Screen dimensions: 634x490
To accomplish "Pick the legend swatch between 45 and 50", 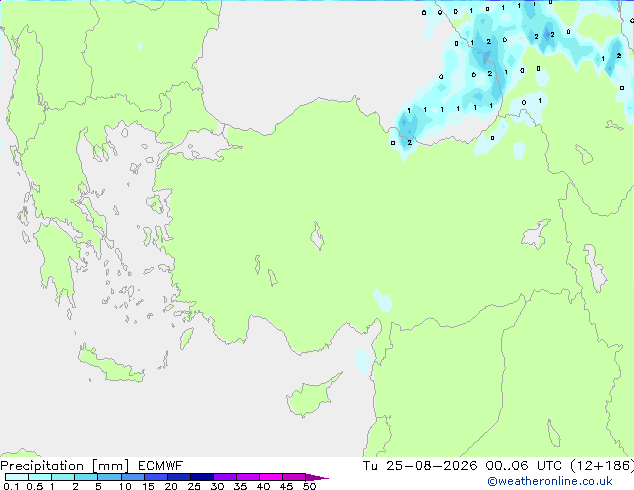I will [294, 477].
